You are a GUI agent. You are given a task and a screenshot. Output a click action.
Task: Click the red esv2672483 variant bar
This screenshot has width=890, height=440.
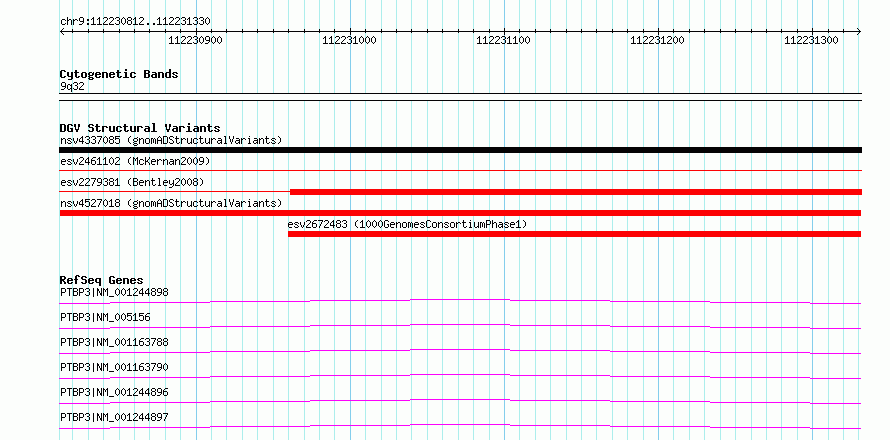pos(574,234)
